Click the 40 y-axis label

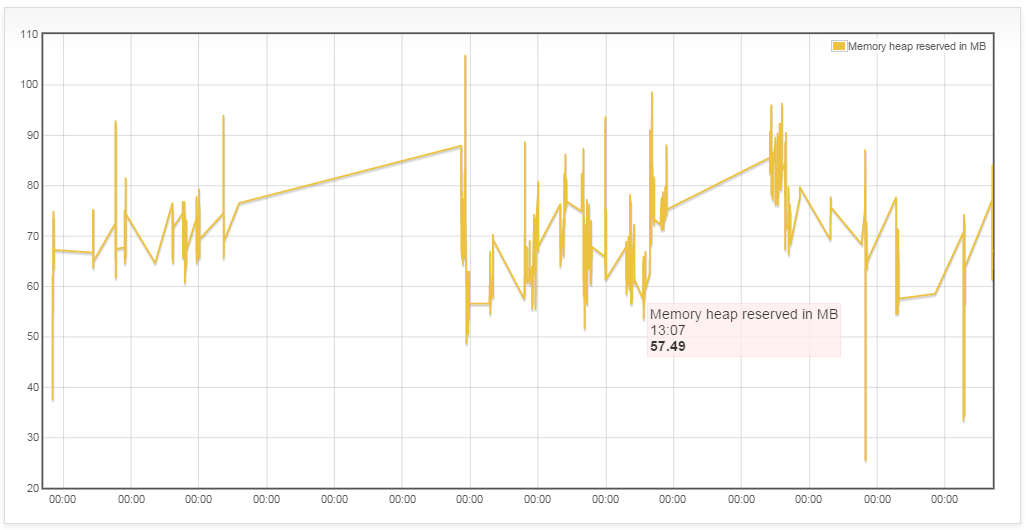[32, 387]
